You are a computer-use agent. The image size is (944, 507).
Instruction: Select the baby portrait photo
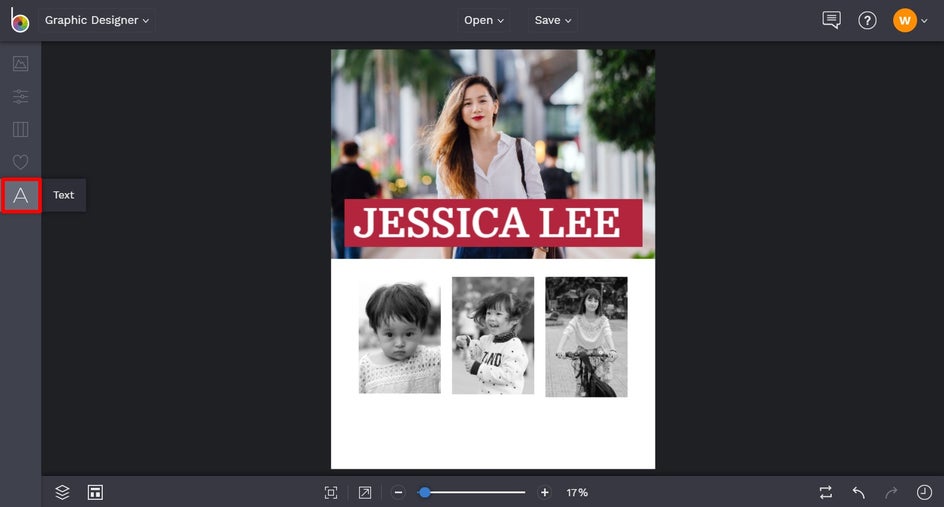click(x=400, y=337)
